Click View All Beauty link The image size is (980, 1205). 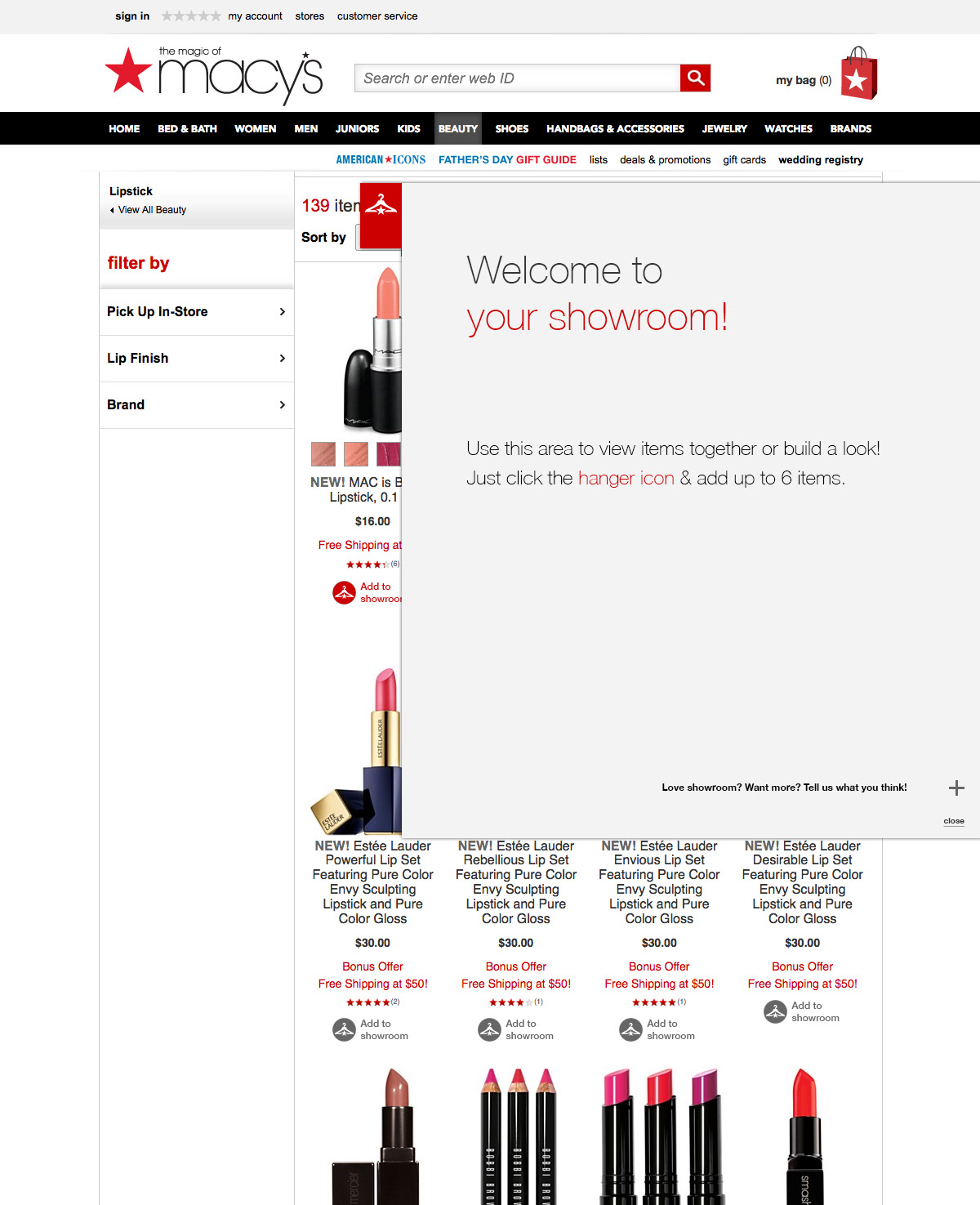152,210
